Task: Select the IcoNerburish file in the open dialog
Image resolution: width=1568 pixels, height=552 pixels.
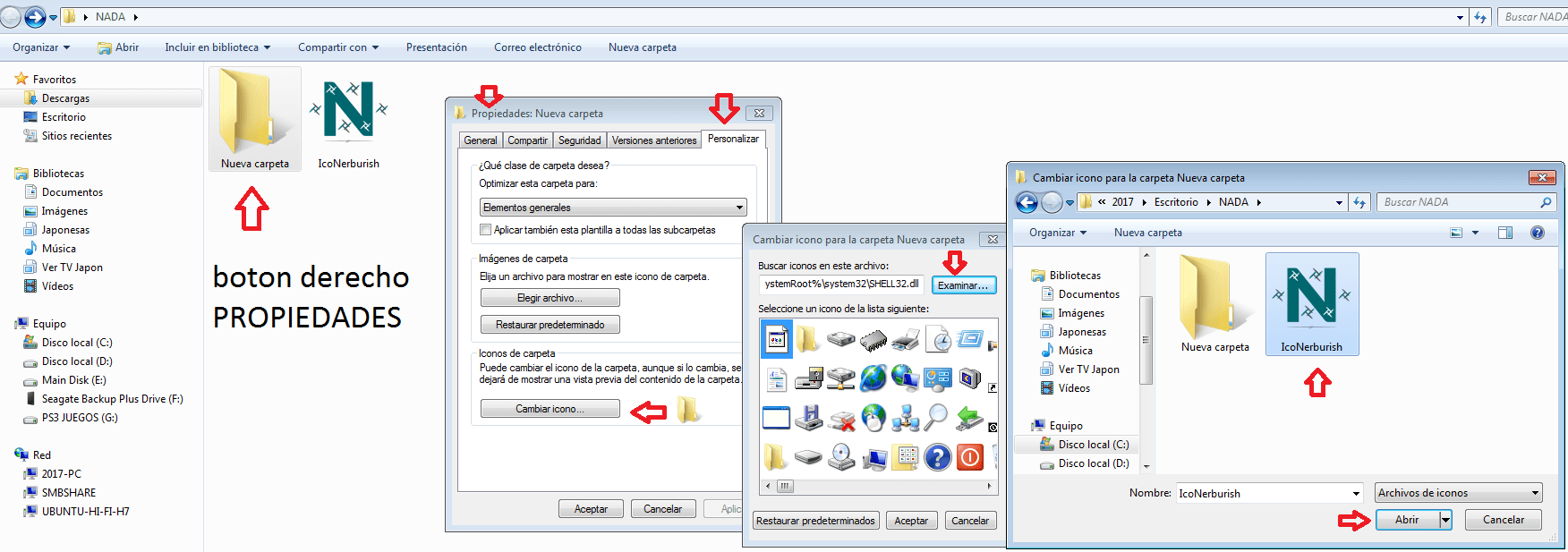Action: point(1312,304)
